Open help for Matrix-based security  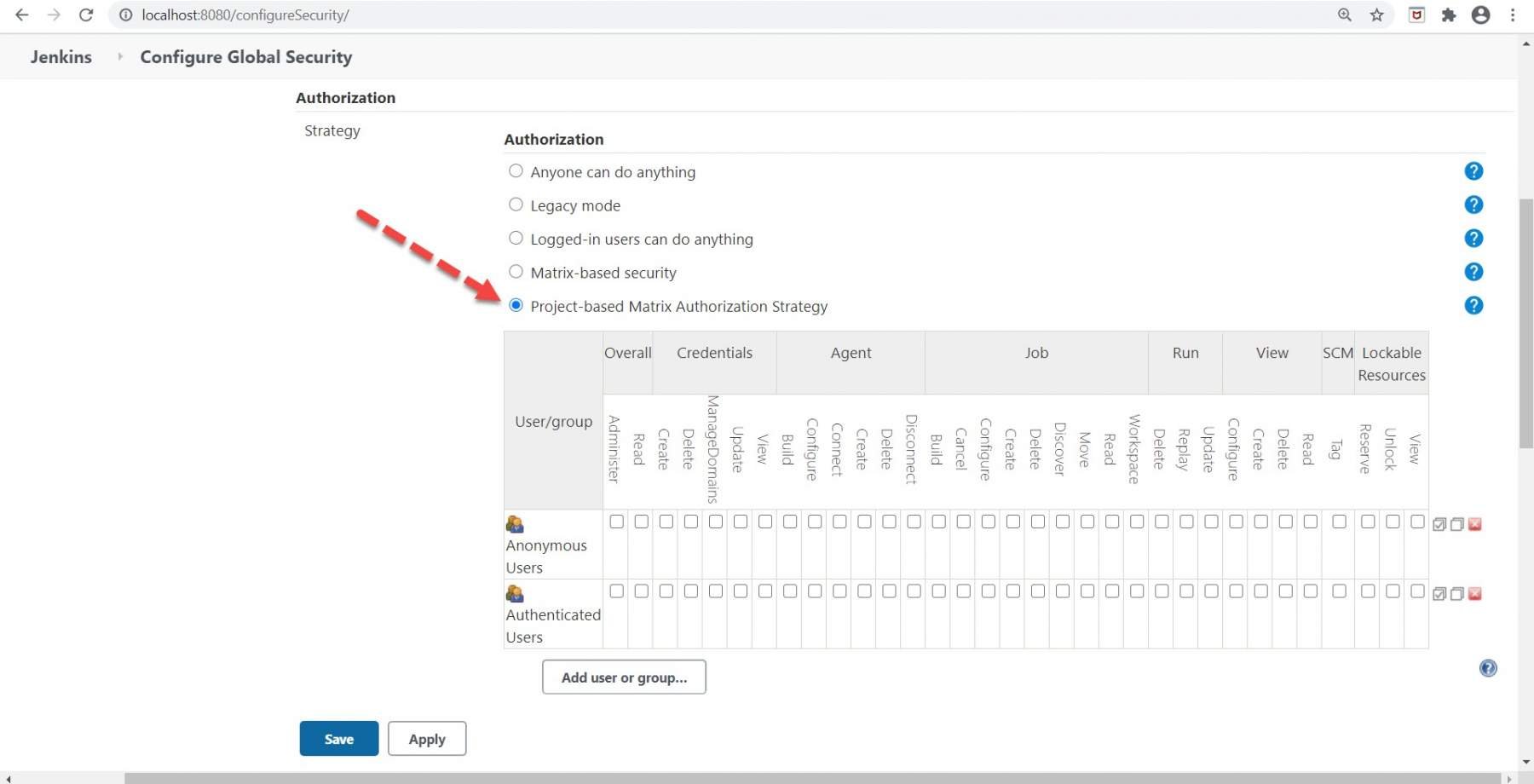click(x=1473, y=272)
